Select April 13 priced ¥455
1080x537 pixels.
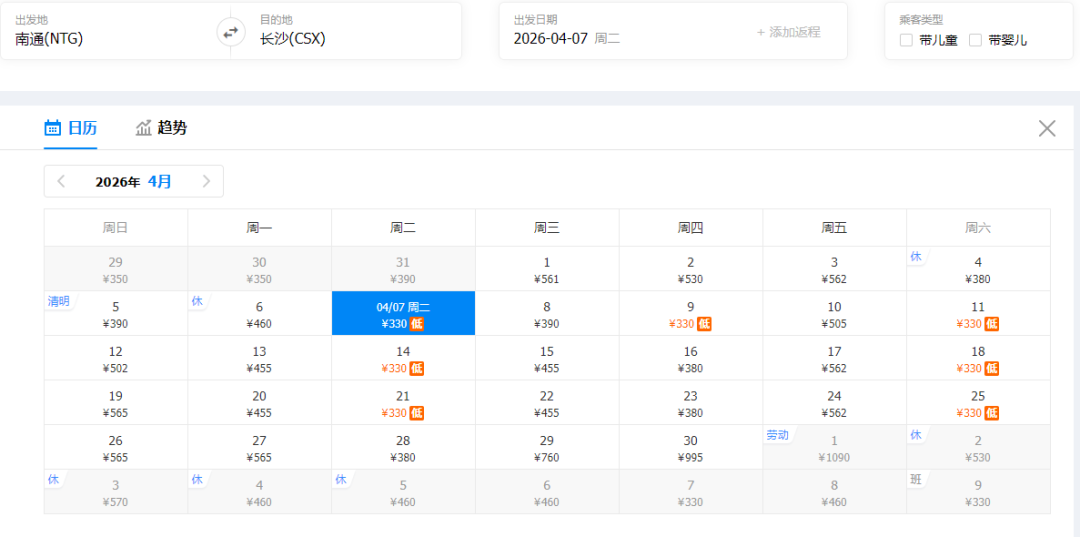pyautogui.click(x=260, y=358)
